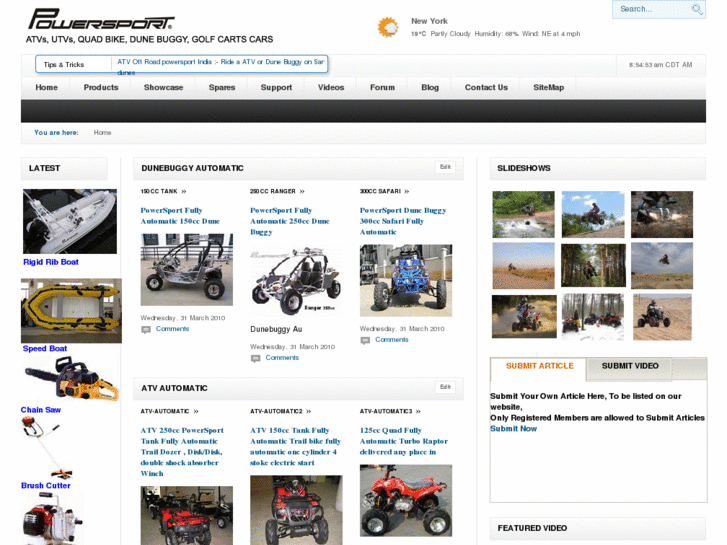Open the white rigid rib boat thumbnail
Image resolution: width=727 pixels, height=545 pixels.
pyautogui.click(x=70, y=221)
